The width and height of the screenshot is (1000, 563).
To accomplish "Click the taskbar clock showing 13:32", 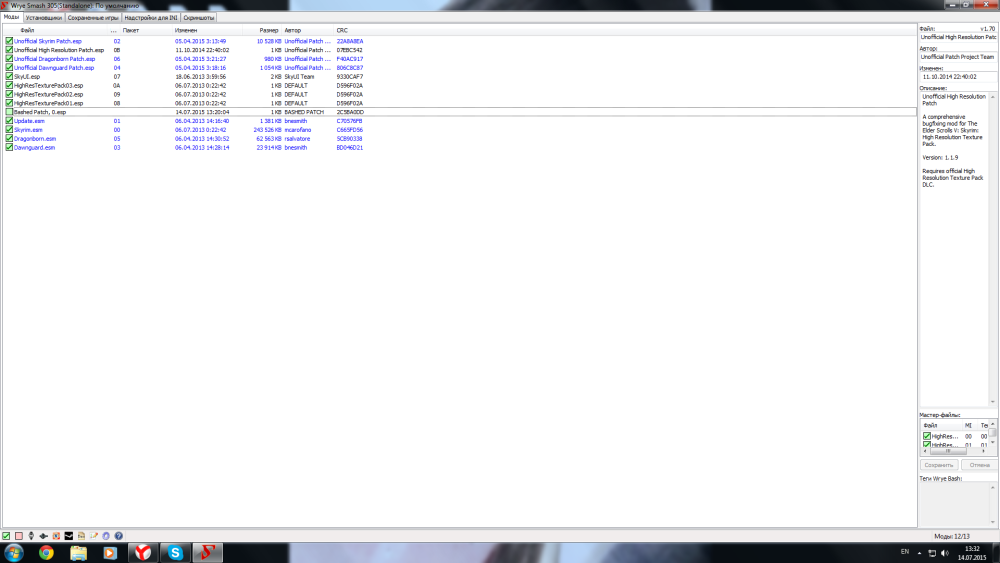I will click(x=972, y=553).
